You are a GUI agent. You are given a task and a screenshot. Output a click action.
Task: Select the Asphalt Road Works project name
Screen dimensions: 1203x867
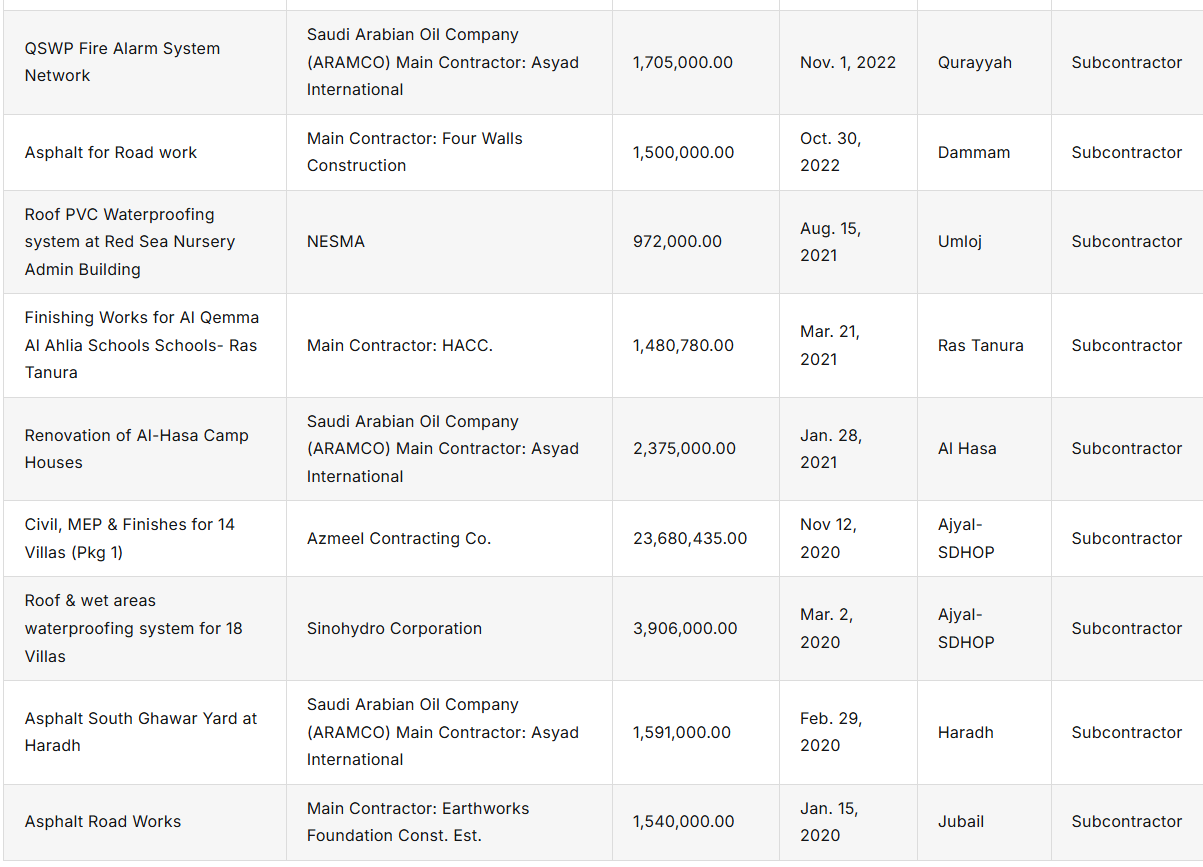point(103,821)
